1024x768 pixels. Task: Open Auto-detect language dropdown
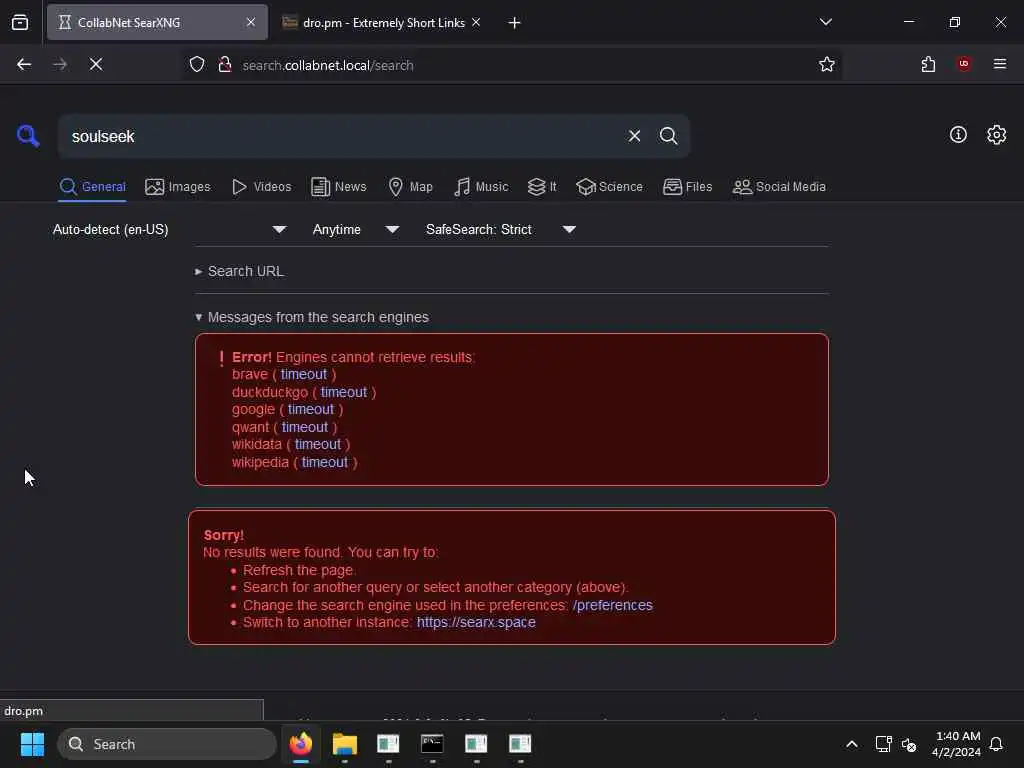point(170,229)
